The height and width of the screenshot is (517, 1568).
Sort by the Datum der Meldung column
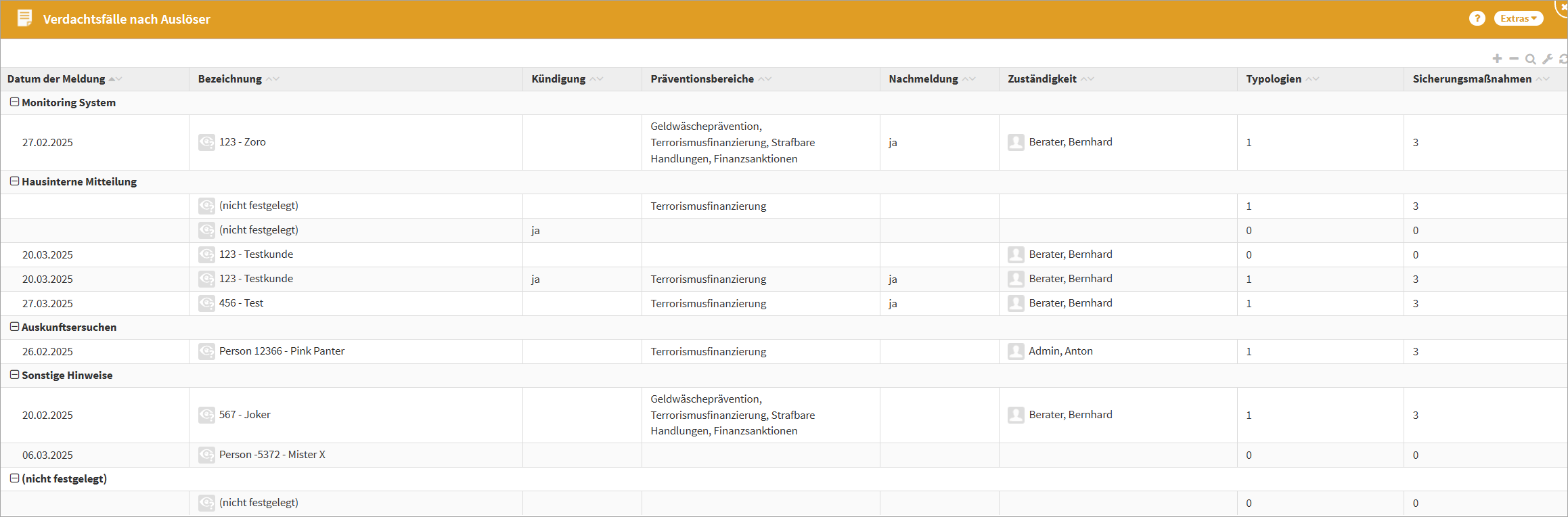pos(56,79)
